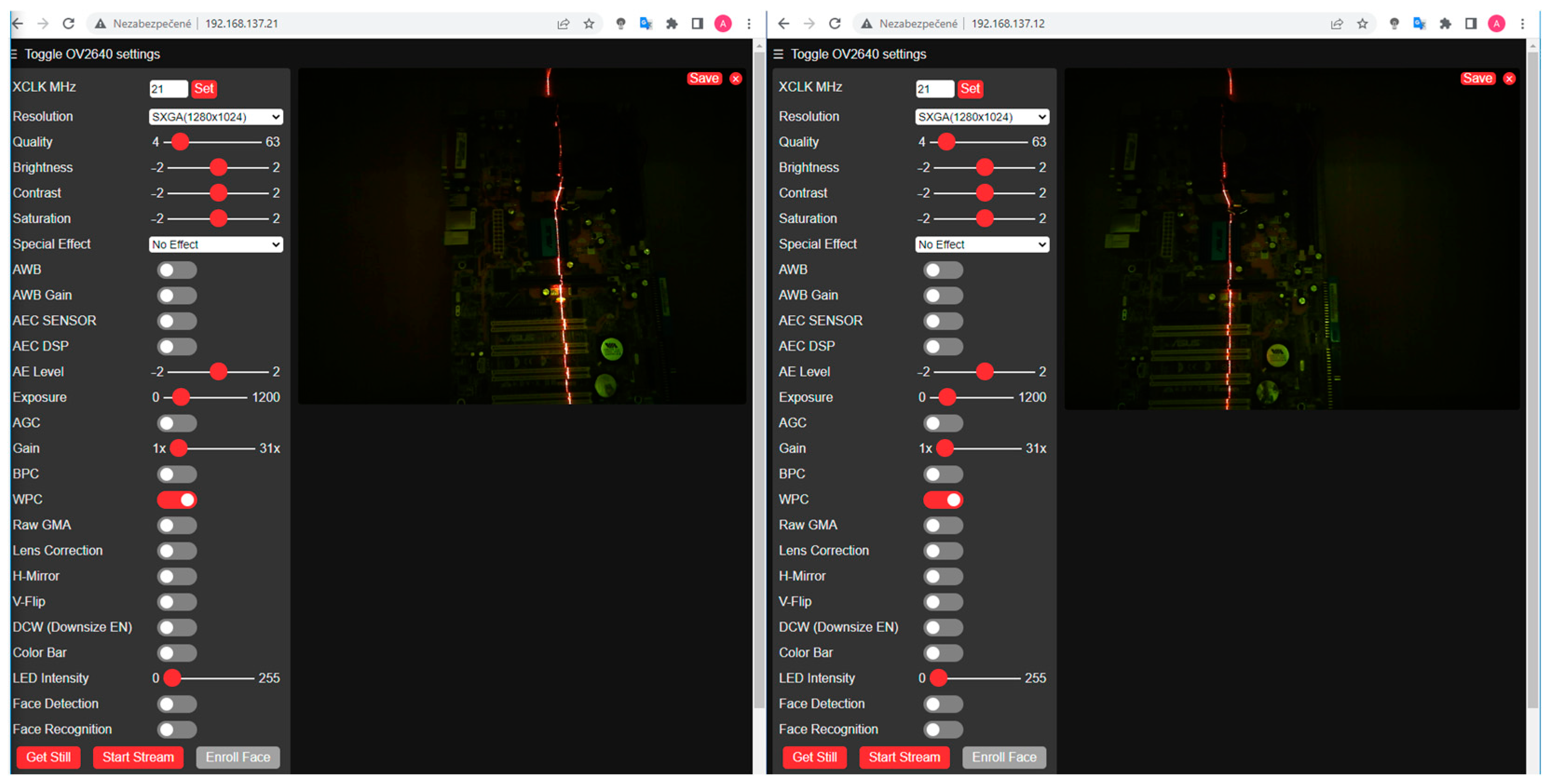Open the right browser's extensions puzzle icon
The image size is (1550, 784).
[1445, 23]
